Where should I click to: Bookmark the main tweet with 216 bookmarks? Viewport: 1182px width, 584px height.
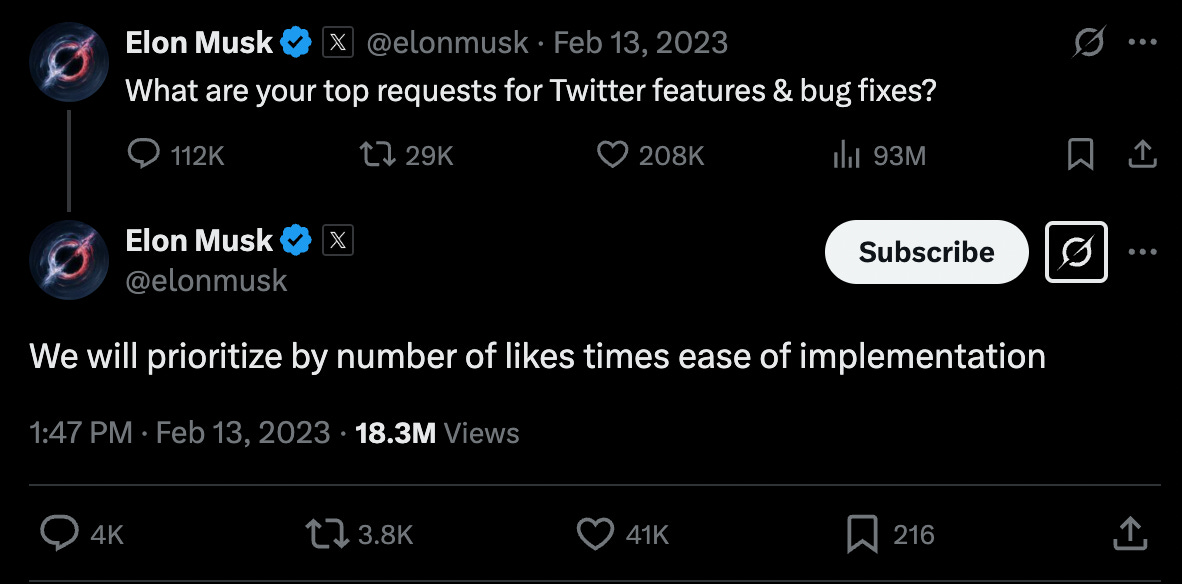click(890, 534)
